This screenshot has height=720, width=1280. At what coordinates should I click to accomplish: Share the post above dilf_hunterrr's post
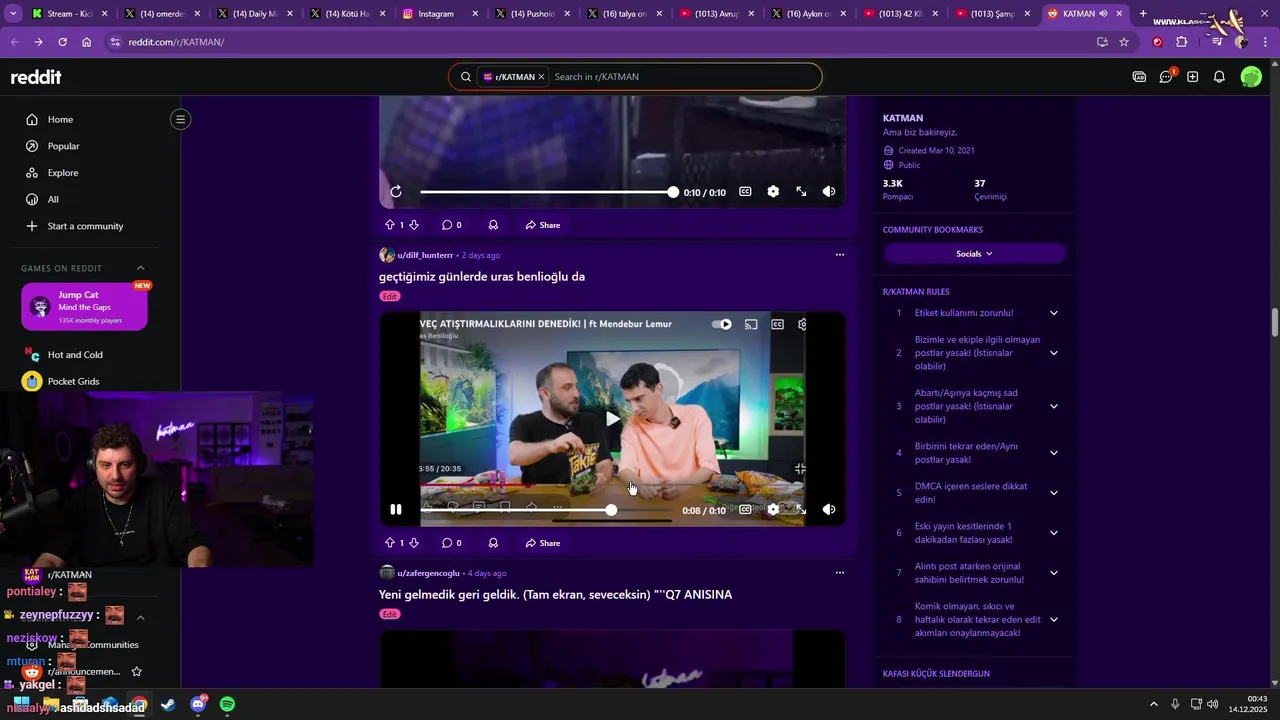click(x=543, y=225)
